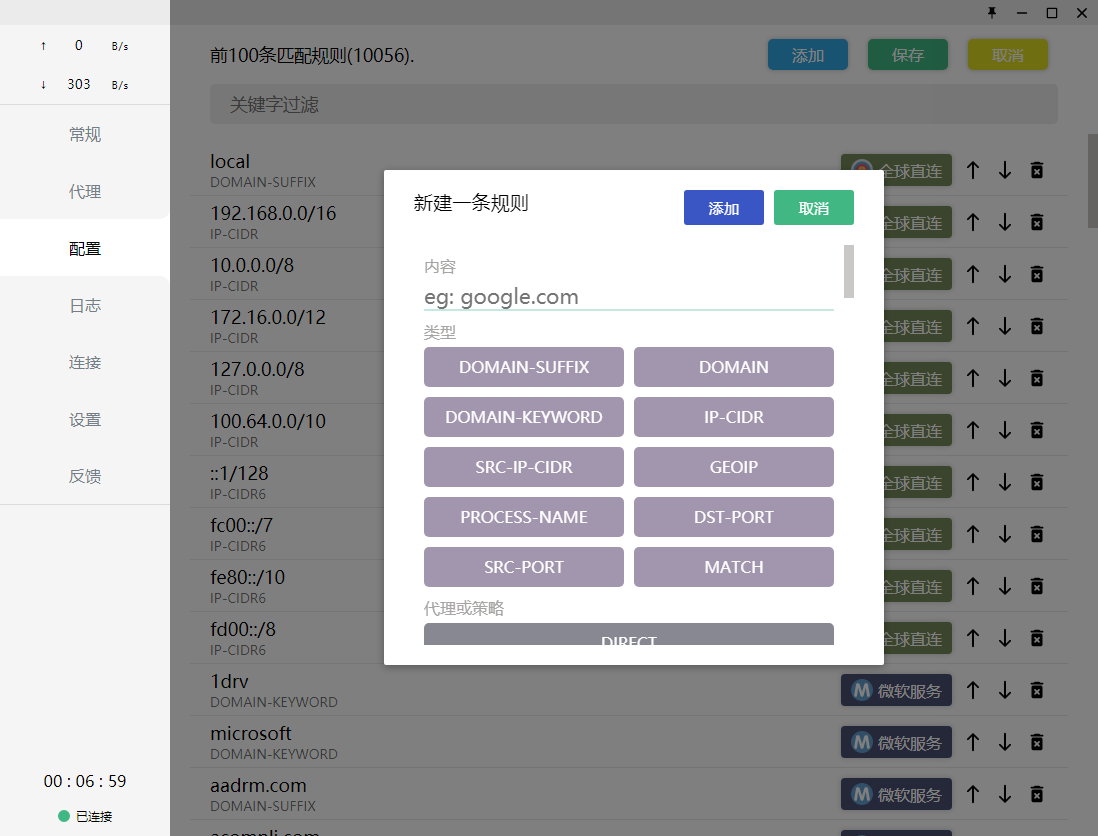Delete the aadrm.com rule
The width and height of the screenshot is (1098, 836).
pos(1037,794)
